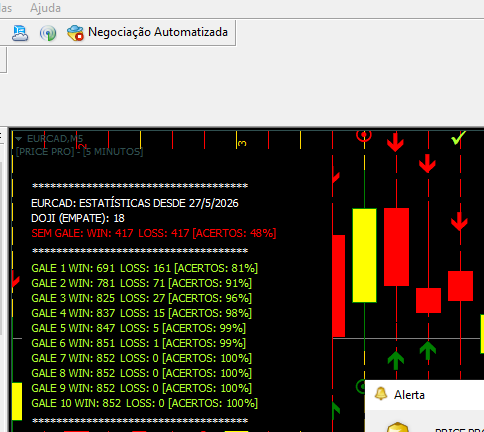This screenshot has height=432, width=484.
Task: Click the 'DOJI (EMPATE): 18' line
Action: coord(78,218)
